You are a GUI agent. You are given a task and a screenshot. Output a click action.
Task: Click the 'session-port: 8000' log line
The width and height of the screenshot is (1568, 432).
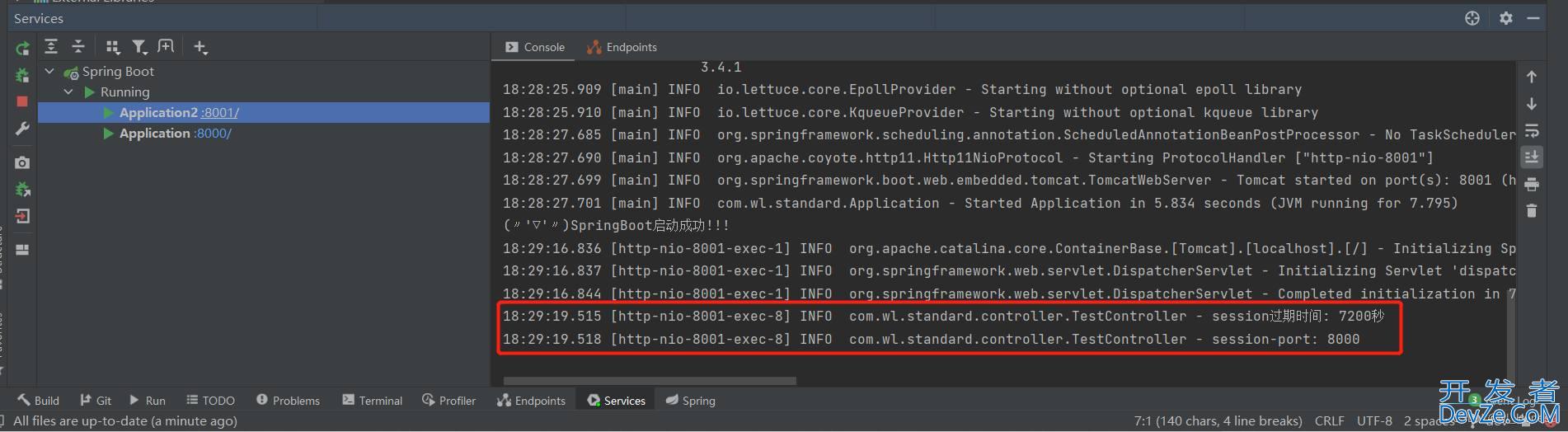931,340
